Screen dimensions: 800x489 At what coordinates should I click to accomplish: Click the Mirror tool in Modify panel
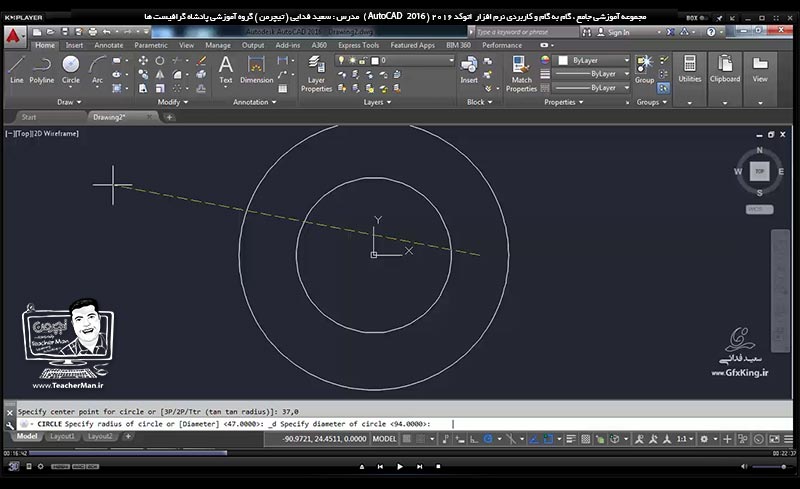(x=160, y=75)
